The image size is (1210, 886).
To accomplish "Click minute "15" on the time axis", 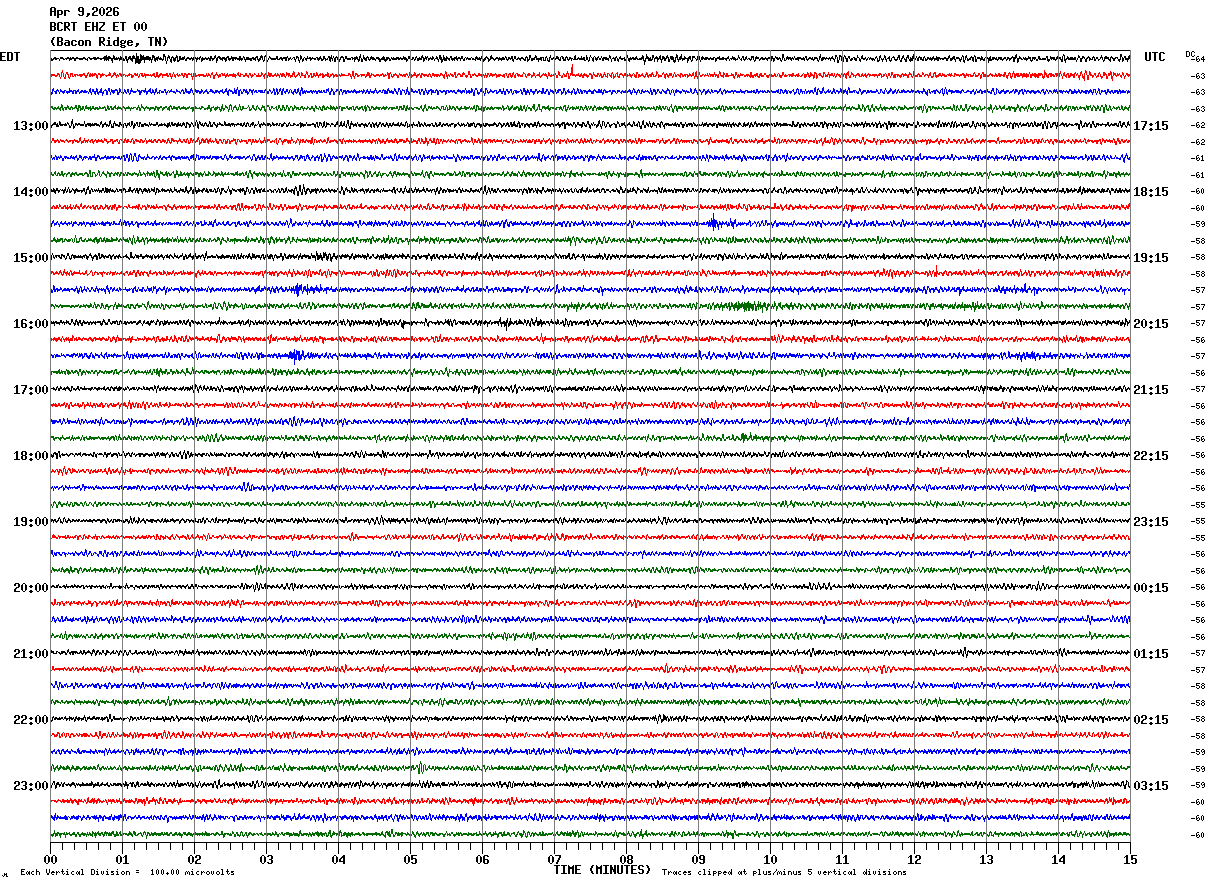I will click(x=1130, y=859).
